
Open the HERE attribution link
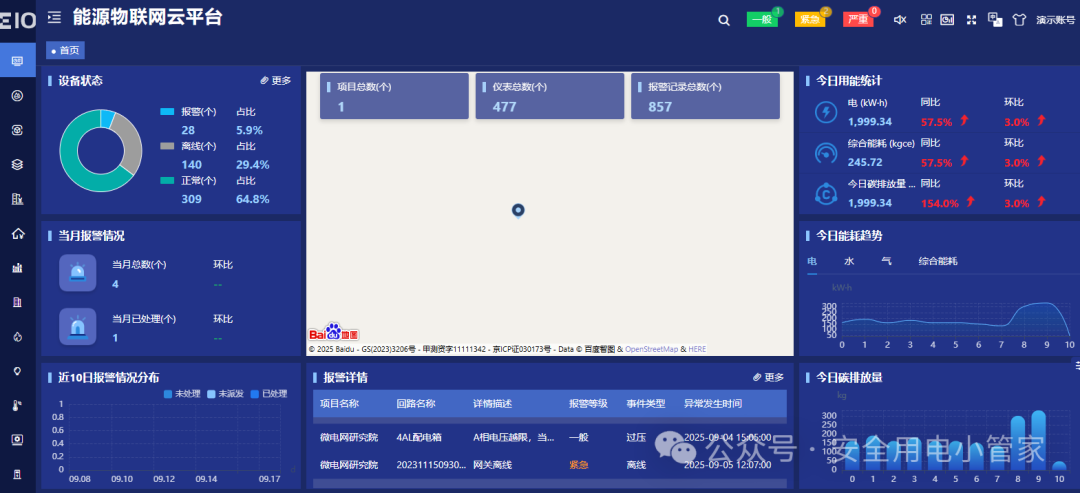(697, 349)
